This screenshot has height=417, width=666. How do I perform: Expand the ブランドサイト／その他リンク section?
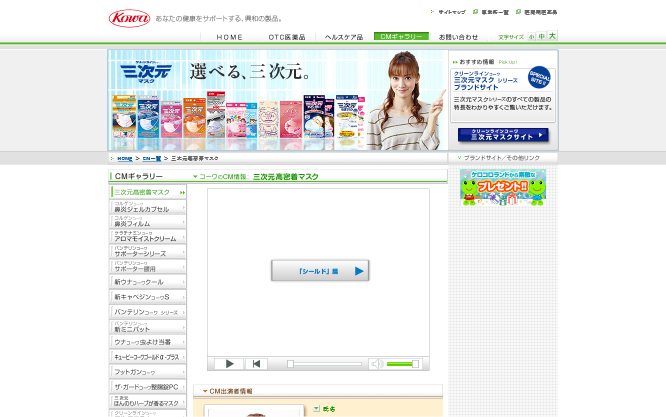tap(503, 158)
